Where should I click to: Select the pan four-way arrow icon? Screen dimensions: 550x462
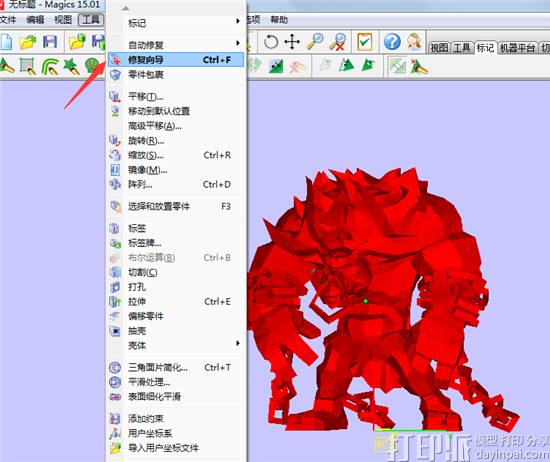[292, 42]
